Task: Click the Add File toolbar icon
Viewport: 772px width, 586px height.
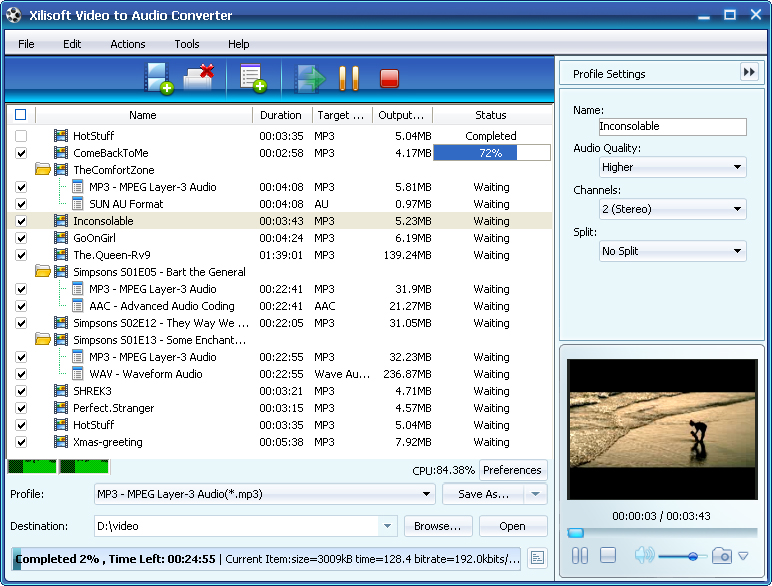Action: (158, 78)
